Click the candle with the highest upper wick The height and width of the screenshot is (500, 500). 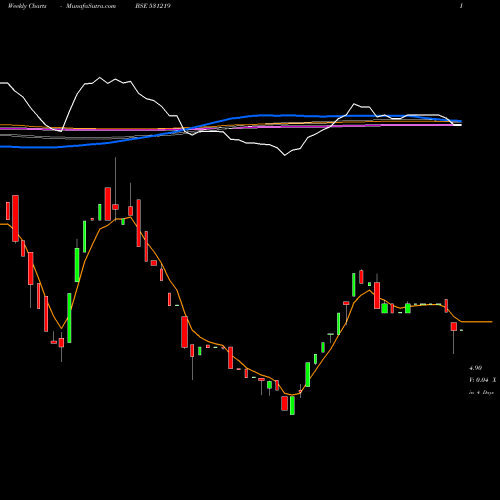[116, 207]
